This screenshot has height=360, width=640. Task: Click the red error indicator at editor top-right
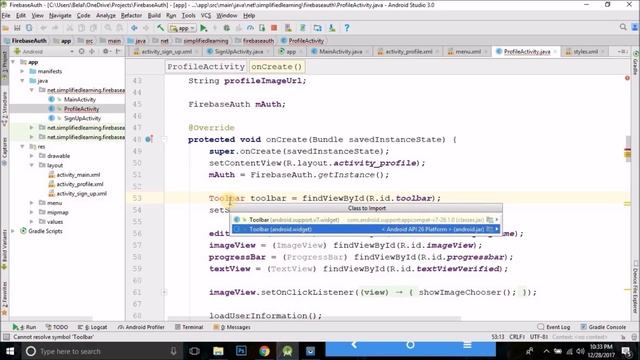(627, 78)
